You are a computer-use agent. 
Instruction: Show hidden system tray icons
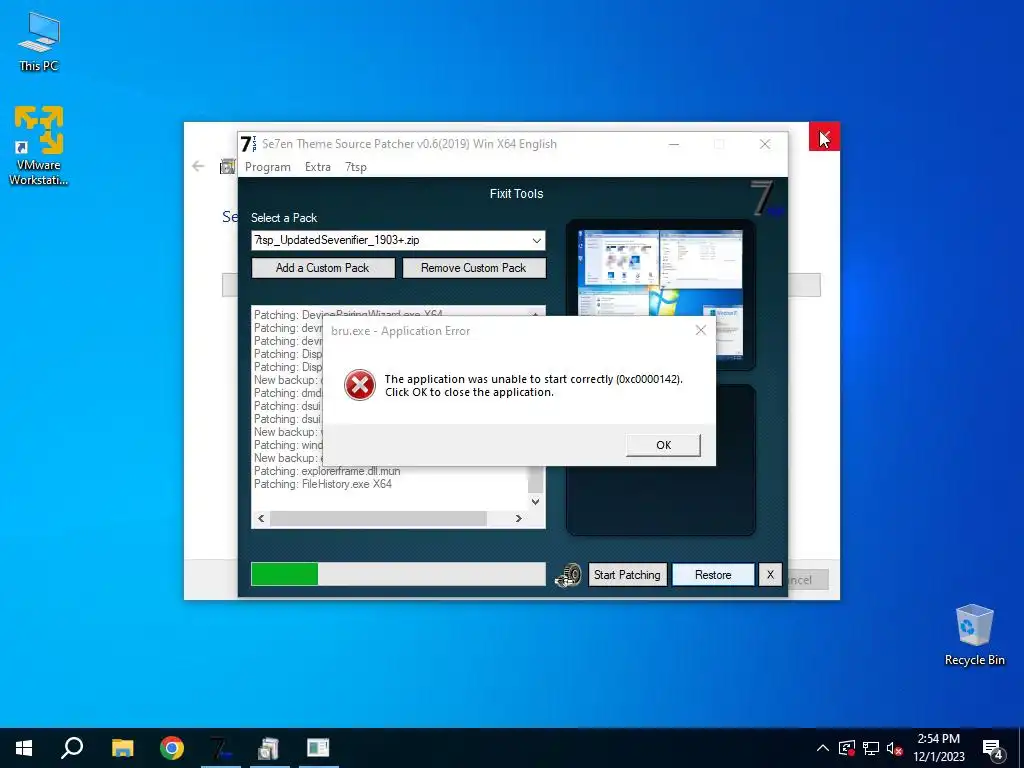(x=823, y=748)
